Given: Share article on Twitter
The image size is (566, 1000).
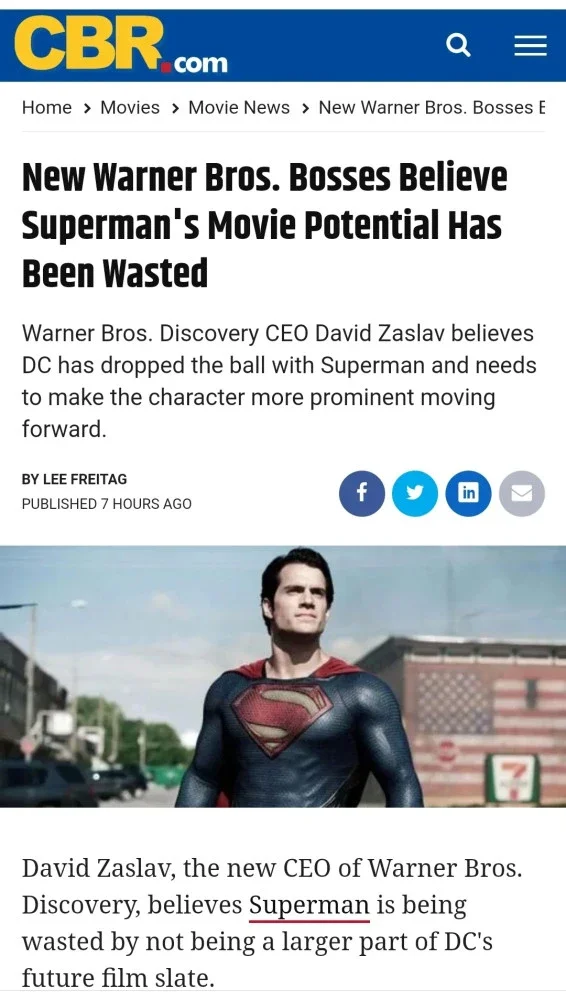Looking at the screenshot, I should coord(415,493).
